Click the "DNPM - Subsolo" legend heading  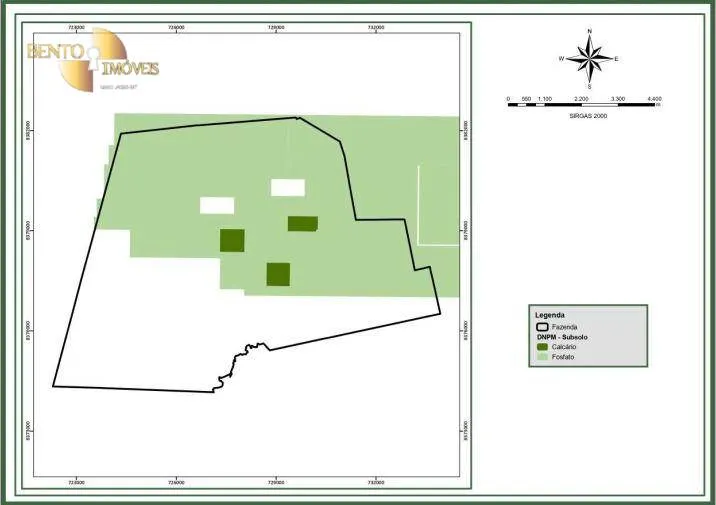tap(562, 337)
